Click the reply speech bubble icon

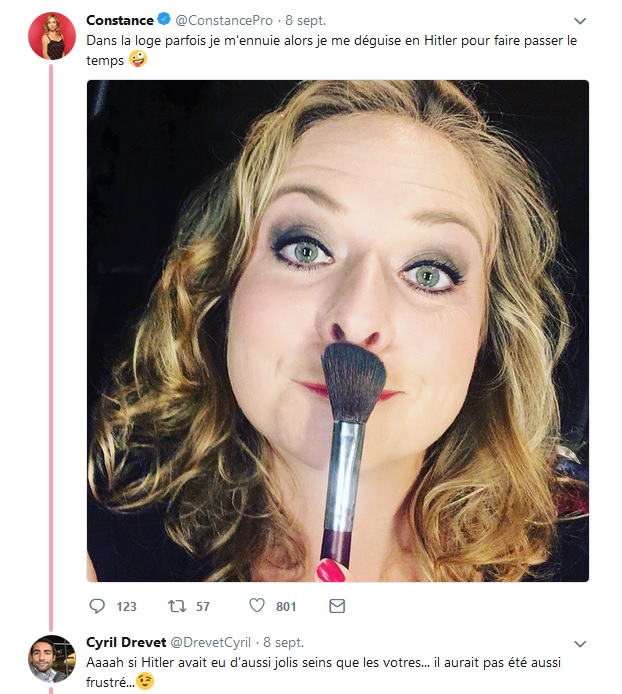click(x=97, y=606)
